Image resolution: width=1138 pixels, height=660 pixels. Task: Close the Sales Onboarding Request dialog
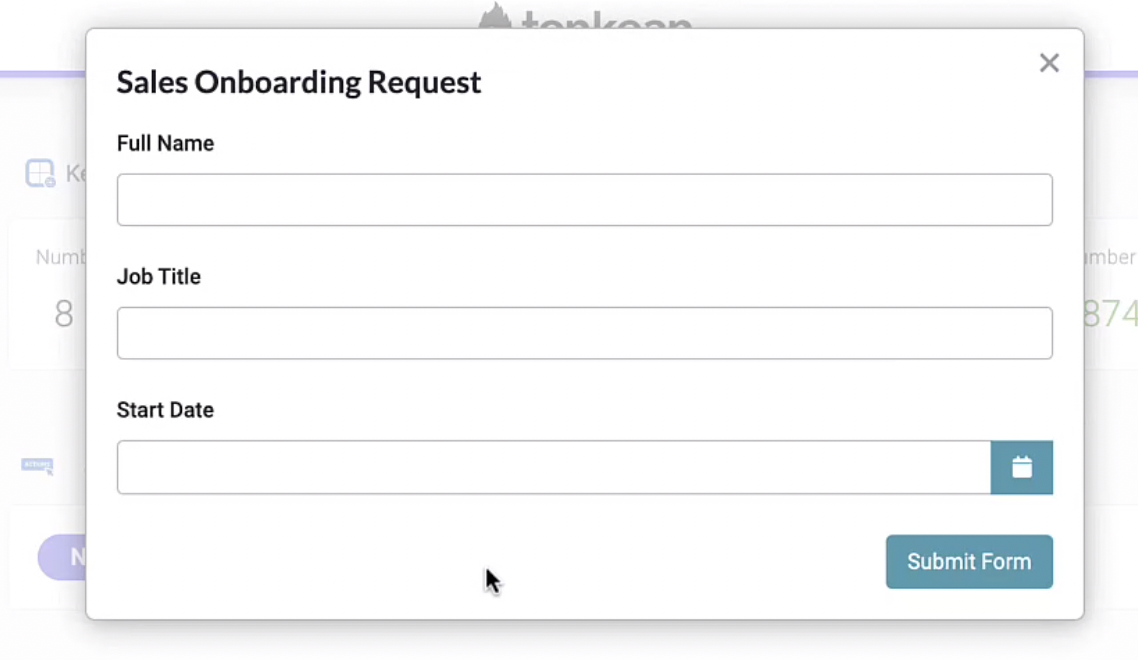[1049, 63]
